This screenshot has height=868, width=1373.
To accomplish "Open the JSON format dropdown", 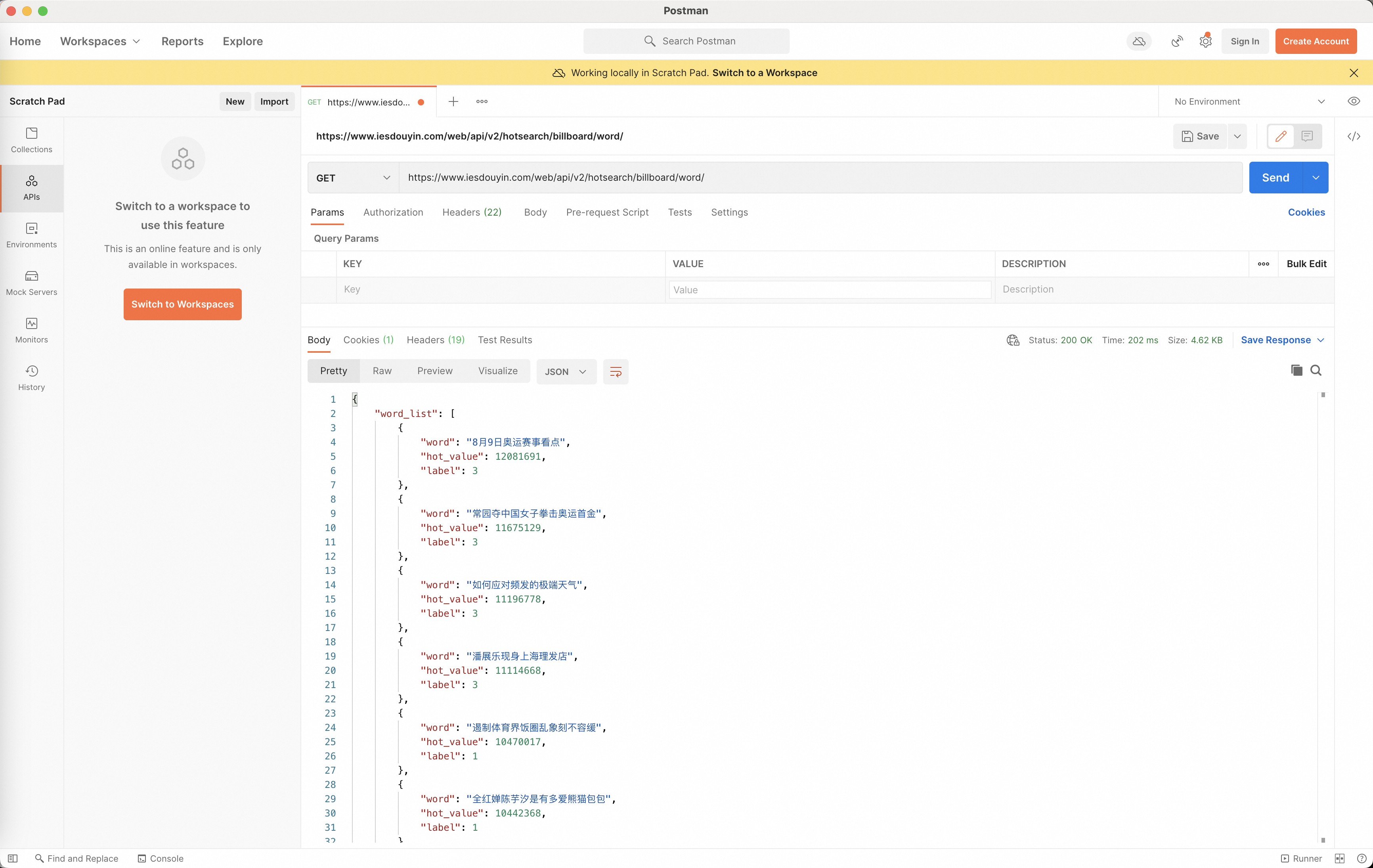I will click(x=565, y=371).
